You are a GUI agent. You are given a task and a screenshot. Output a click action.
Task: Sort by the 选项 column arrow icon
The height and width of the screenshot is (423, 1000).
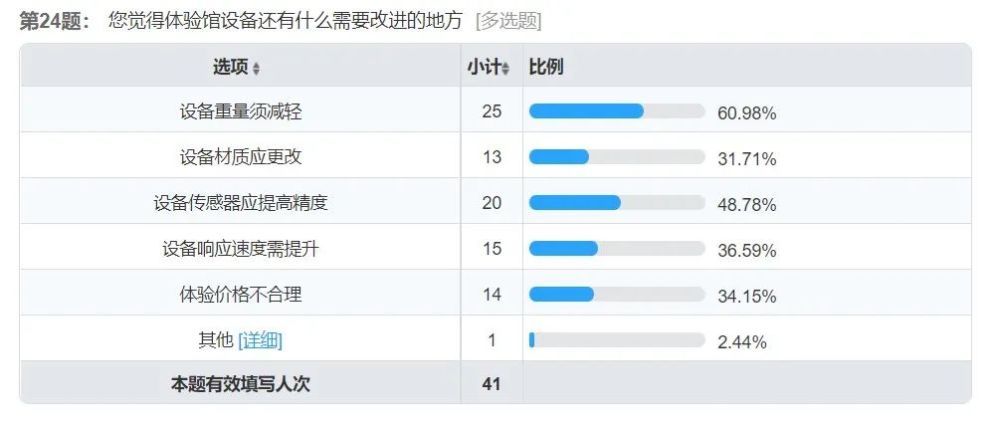(x=256, y=68)
